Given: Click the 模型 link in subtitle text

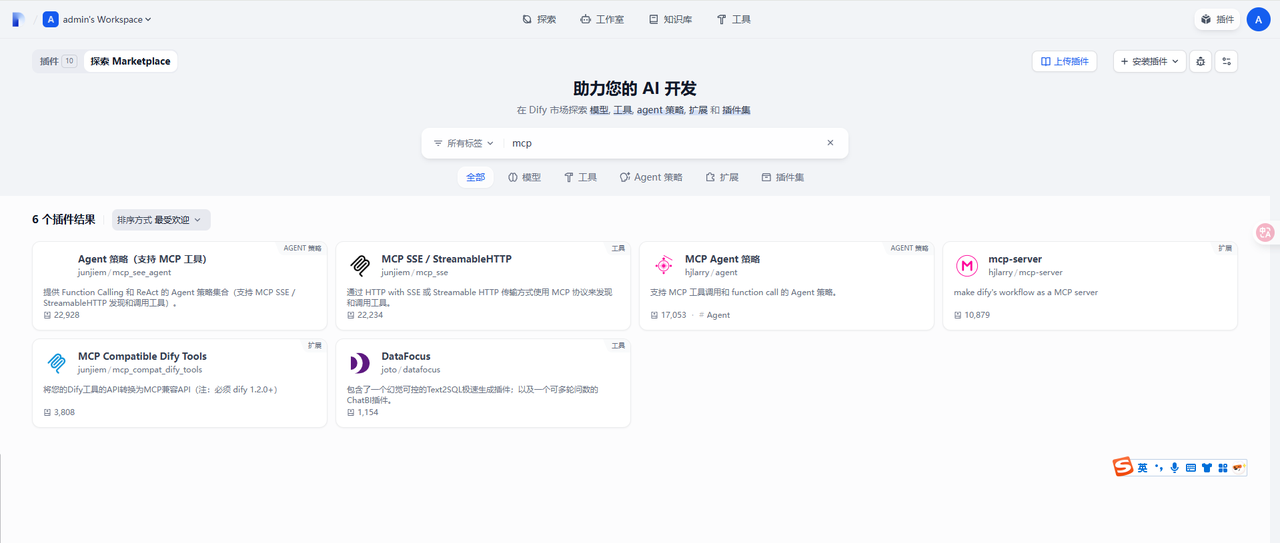Looking at the screenshot, I should click(x=599, y=110).
